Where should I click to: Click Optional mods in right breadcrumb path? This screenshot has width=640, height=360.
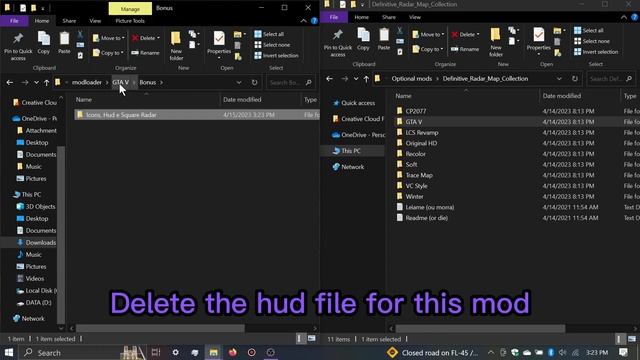(x=411, y=79)
